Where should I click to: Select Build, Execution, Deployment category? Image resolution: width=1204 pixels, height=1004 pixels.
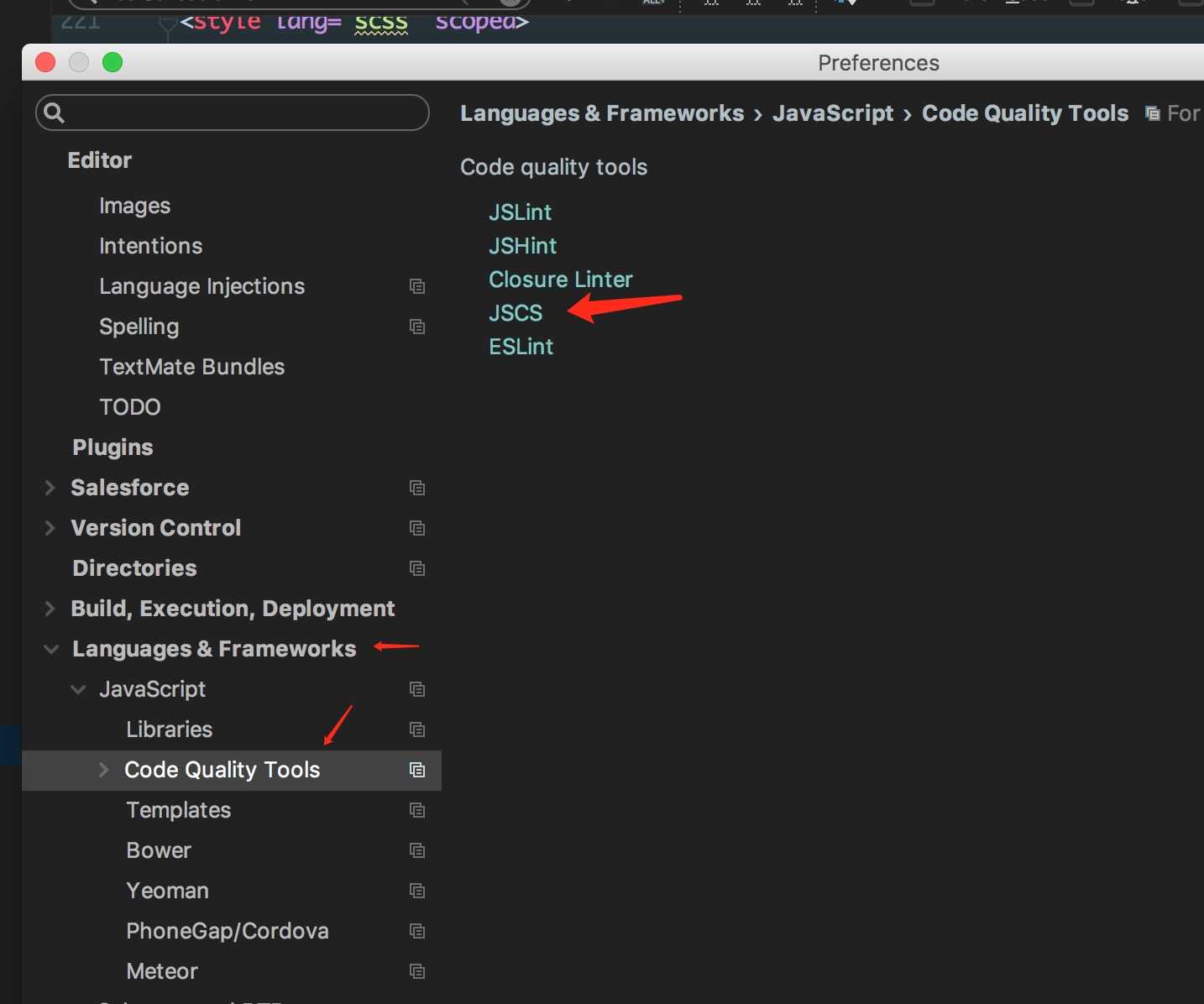click(x=233, y=609)
